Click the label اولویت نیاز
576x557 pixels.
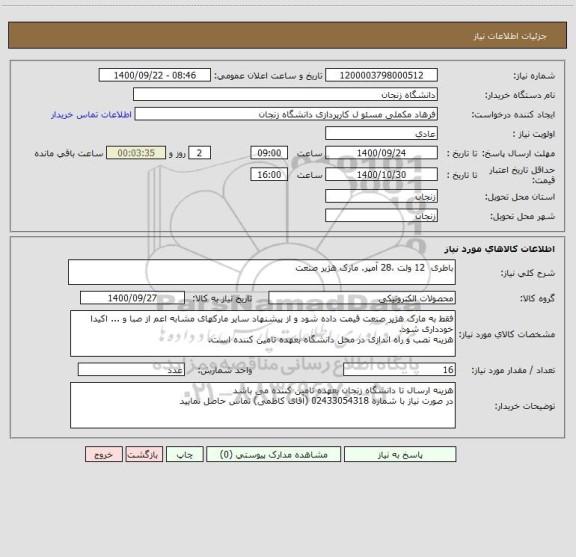(533, 134)
